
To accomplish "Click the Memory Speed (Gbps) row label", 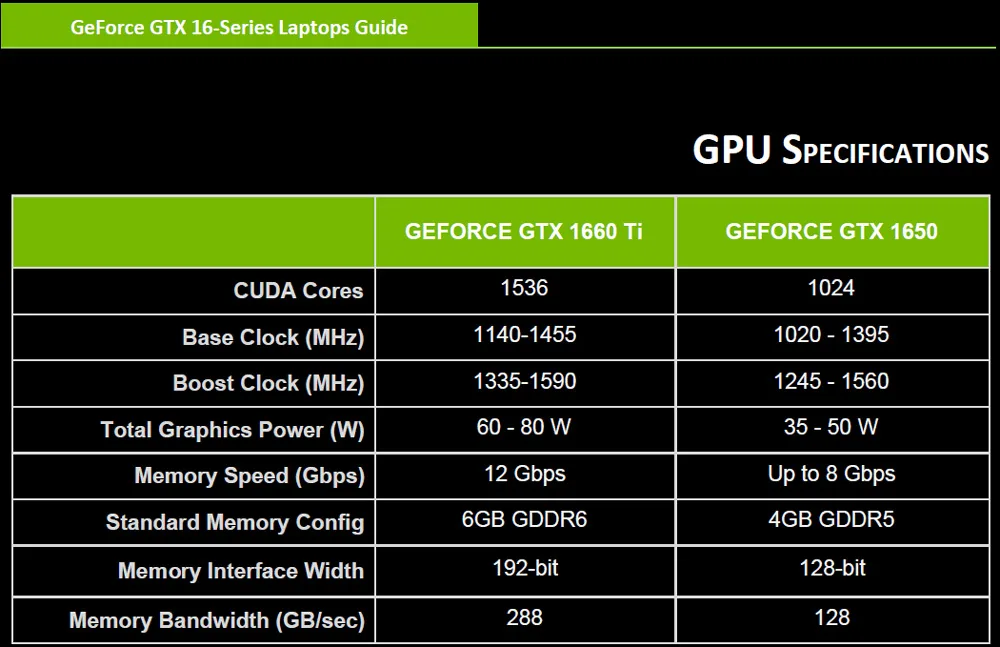I will (x=249, y=475).
